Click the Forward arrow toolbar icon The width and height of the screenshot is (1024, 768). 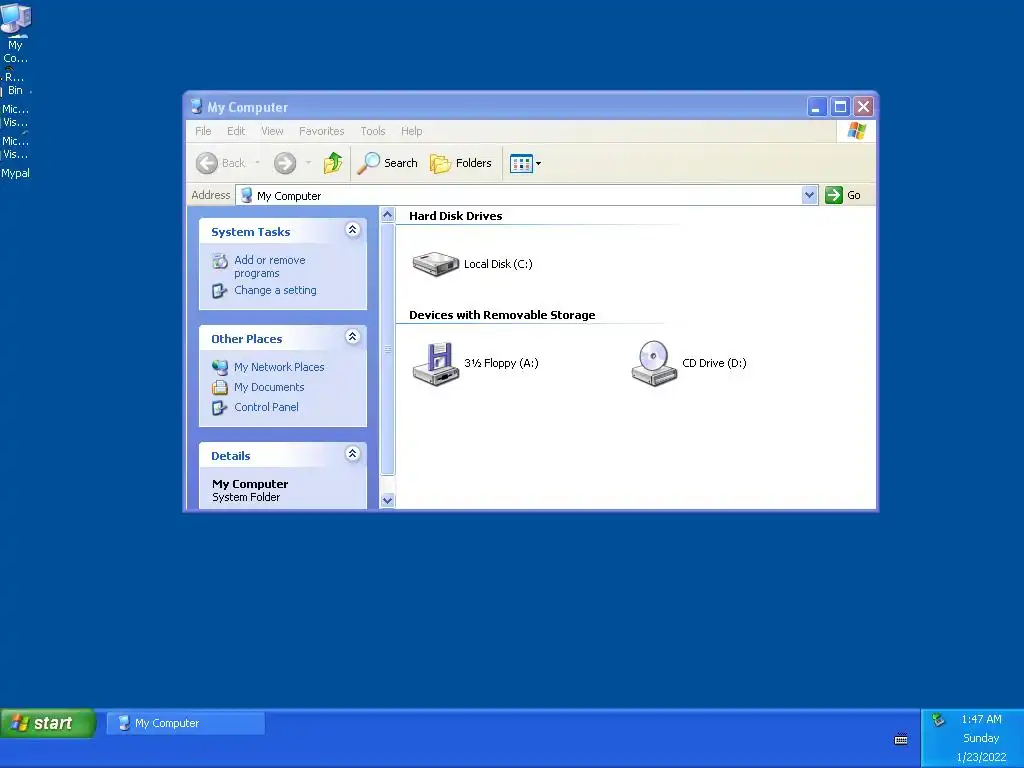[285, 163]
